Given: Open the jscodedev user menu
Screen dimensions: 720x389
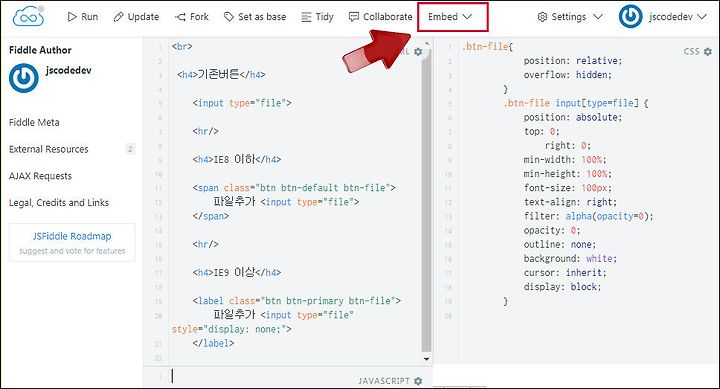Looking at the screenshot, I should (677, 17).
